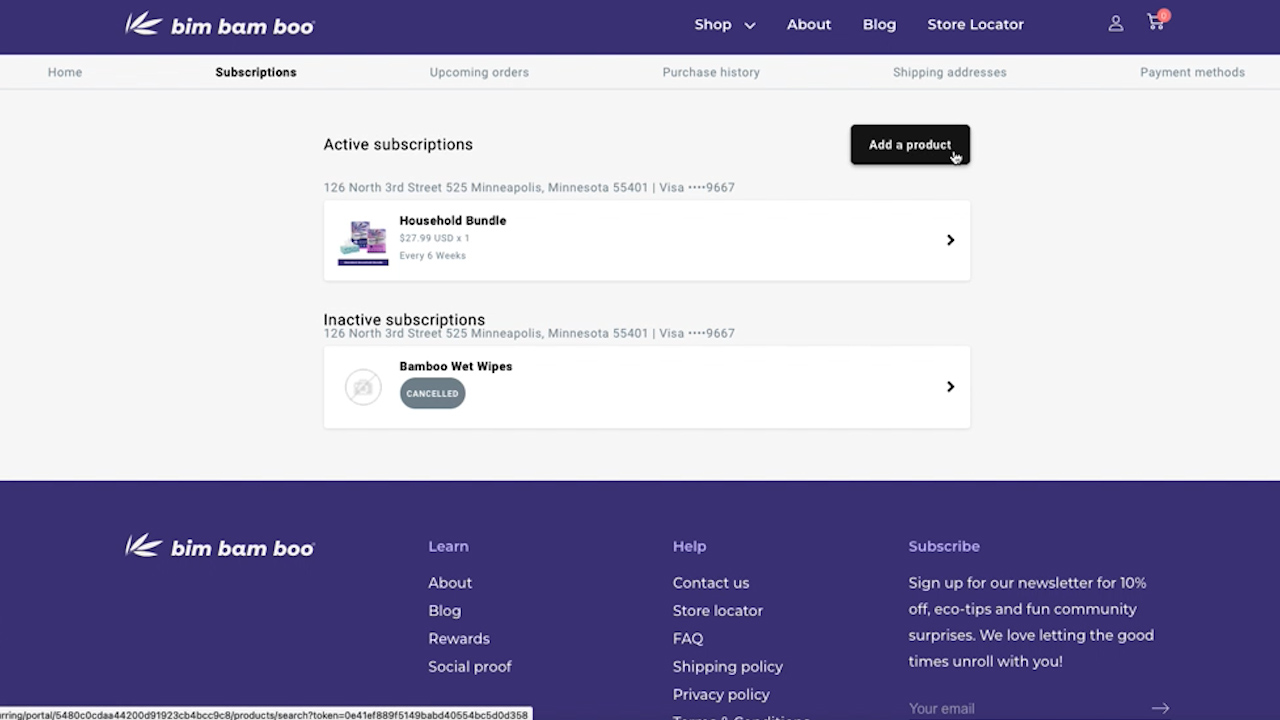Click the Add a product button

tap(910, 145)
